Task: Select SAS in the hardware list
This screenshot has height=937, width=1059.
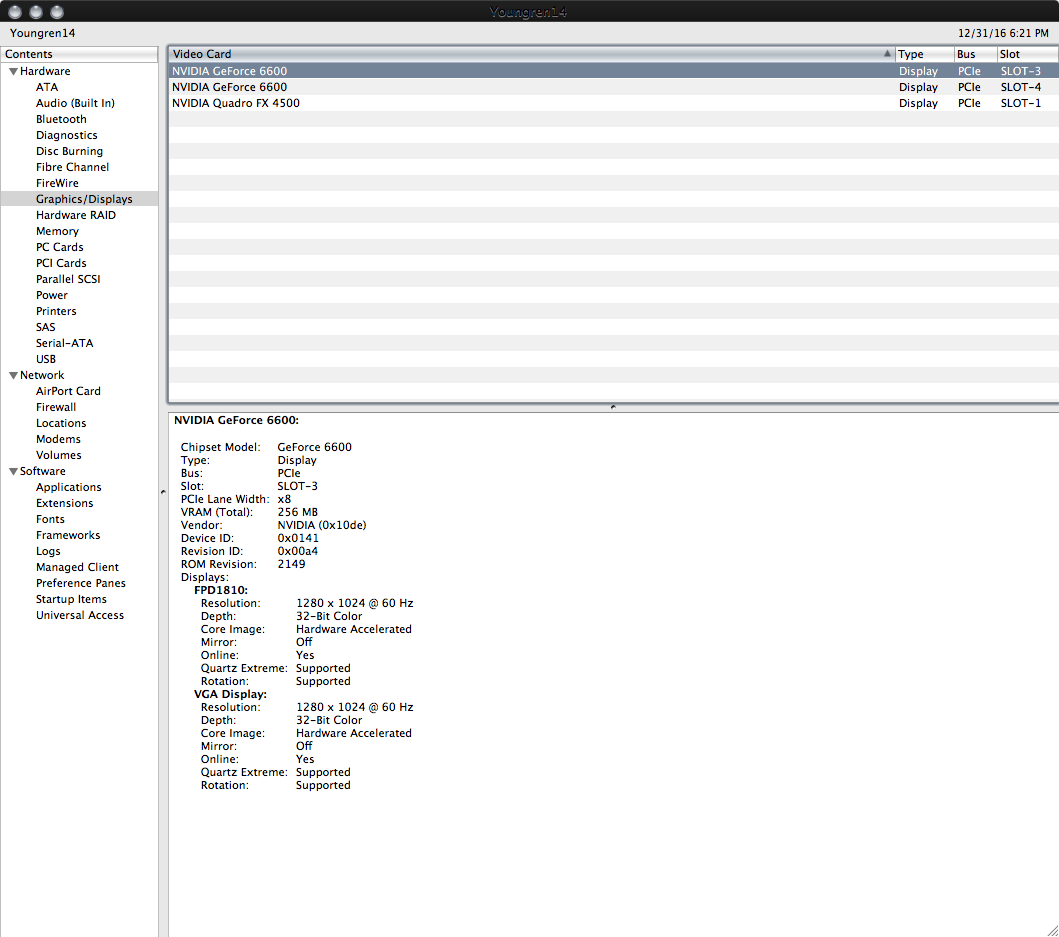Action: [x=45, y=327]
